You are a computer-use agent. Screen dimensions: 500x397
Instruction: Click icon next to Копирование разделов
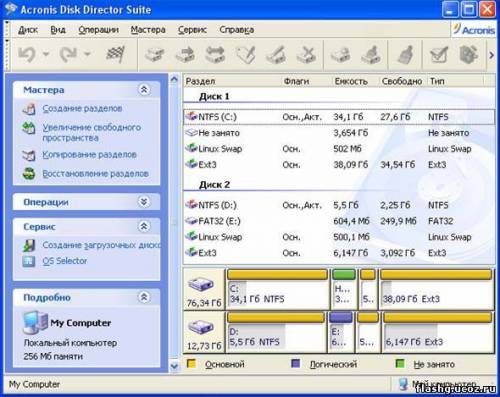(x=29, y=155)
